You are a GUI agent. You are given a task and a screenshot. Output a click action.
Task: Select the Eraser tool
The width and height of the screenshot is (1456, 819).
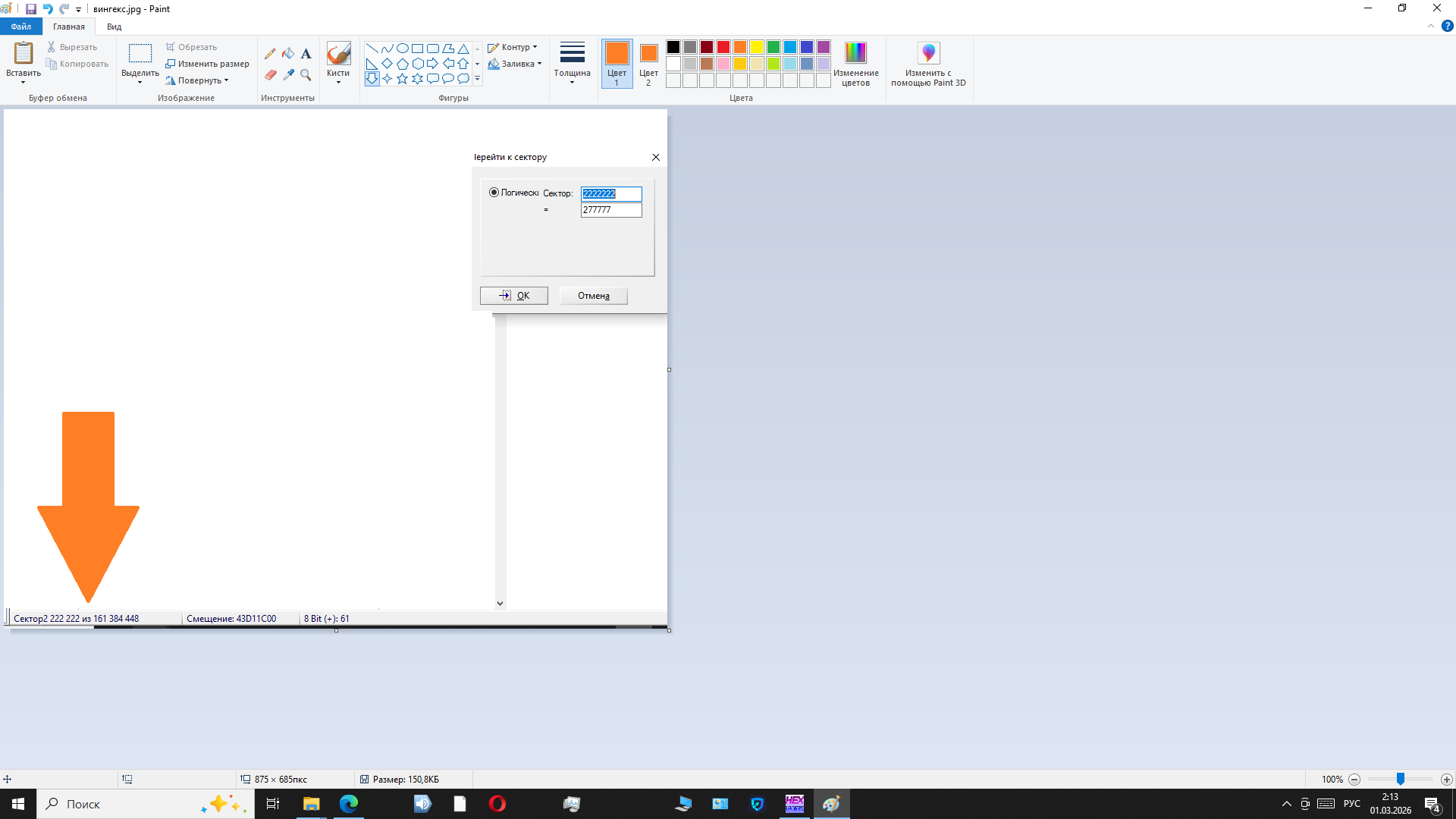[270, 74]
